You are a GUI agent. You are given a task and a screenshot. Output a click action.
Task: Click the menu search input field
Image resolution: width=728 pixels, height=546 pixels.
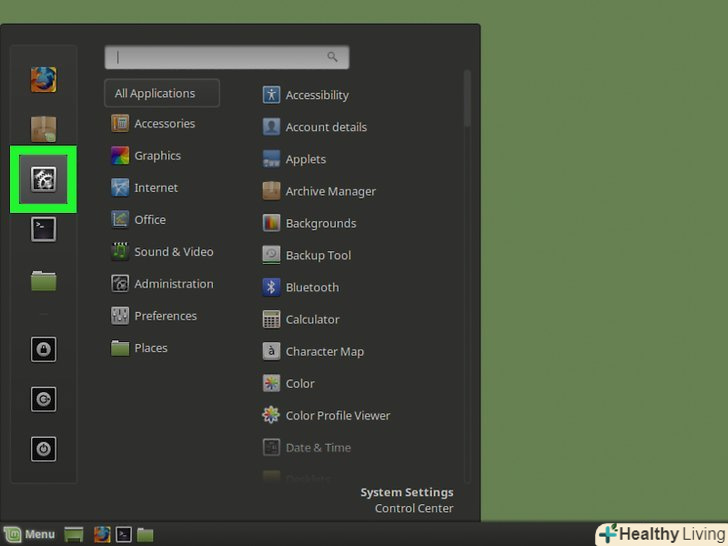point(226,57)
